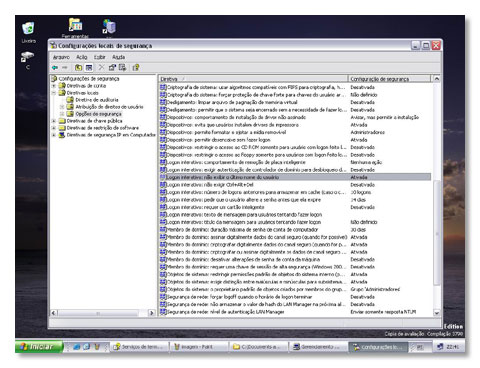Click the Internet Explorer quick launch icon

77,347
